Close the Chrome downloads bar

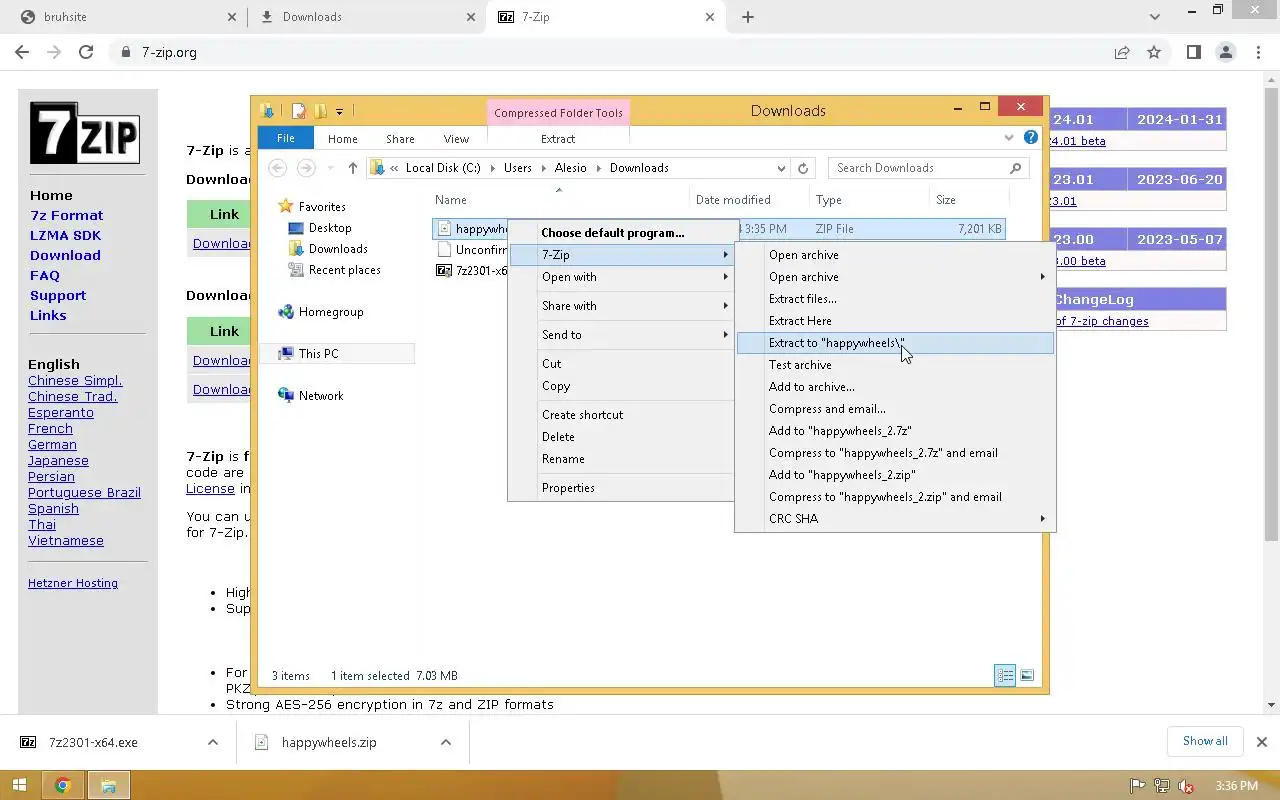pos(1261,742)
